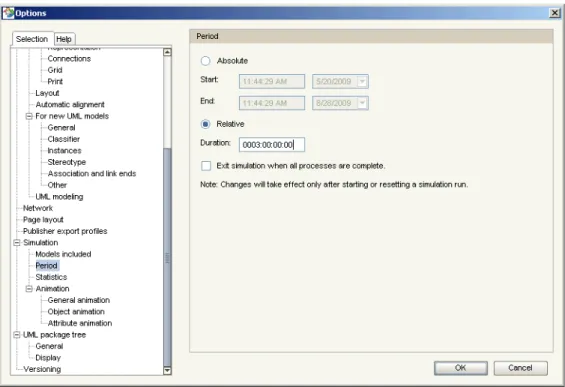Screen dimensions: 565x387
Task: Select Other in the tree
Action: 57,185
